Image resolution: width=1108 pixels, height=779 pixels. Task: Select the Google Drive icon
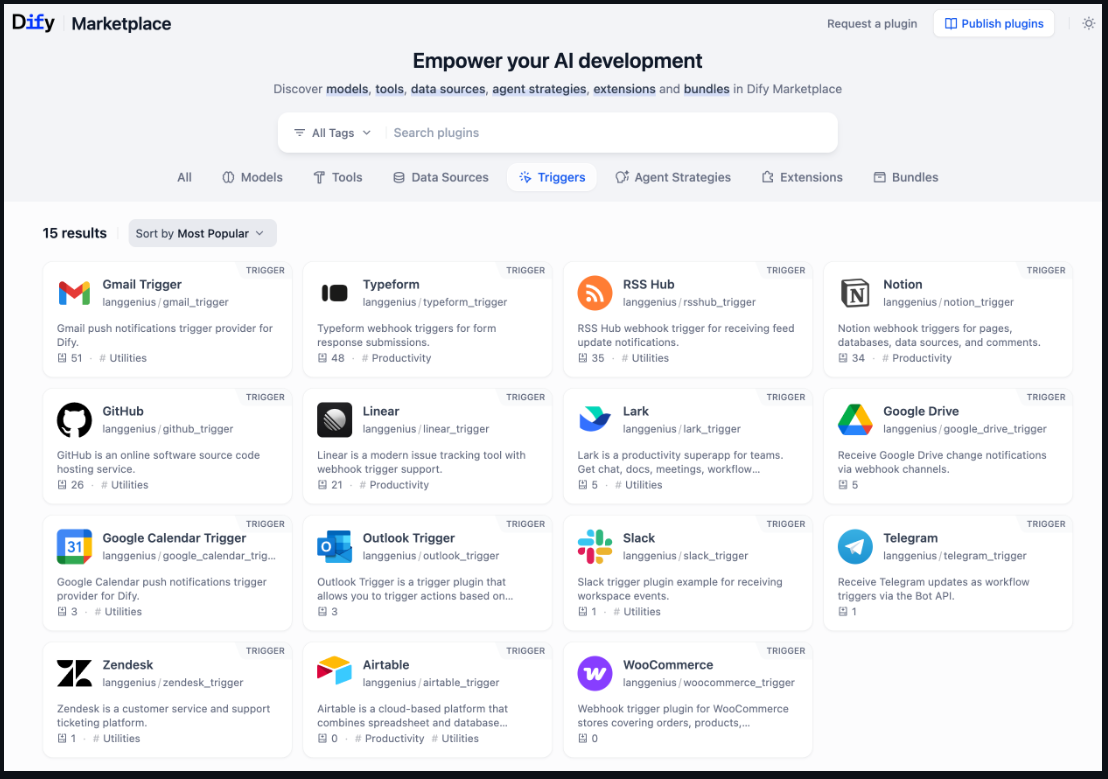[x=855, y=420]
